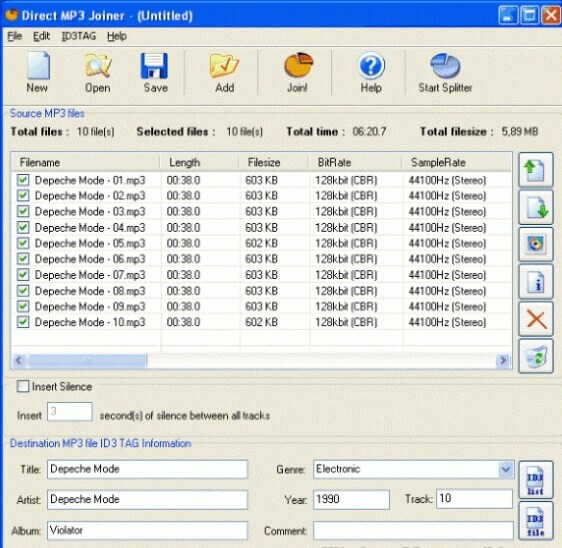Uncheck Depeche Mode - 01.mp3
This screenshot has width=562, height=548.
pyautogui.click(x=23, y=180)
